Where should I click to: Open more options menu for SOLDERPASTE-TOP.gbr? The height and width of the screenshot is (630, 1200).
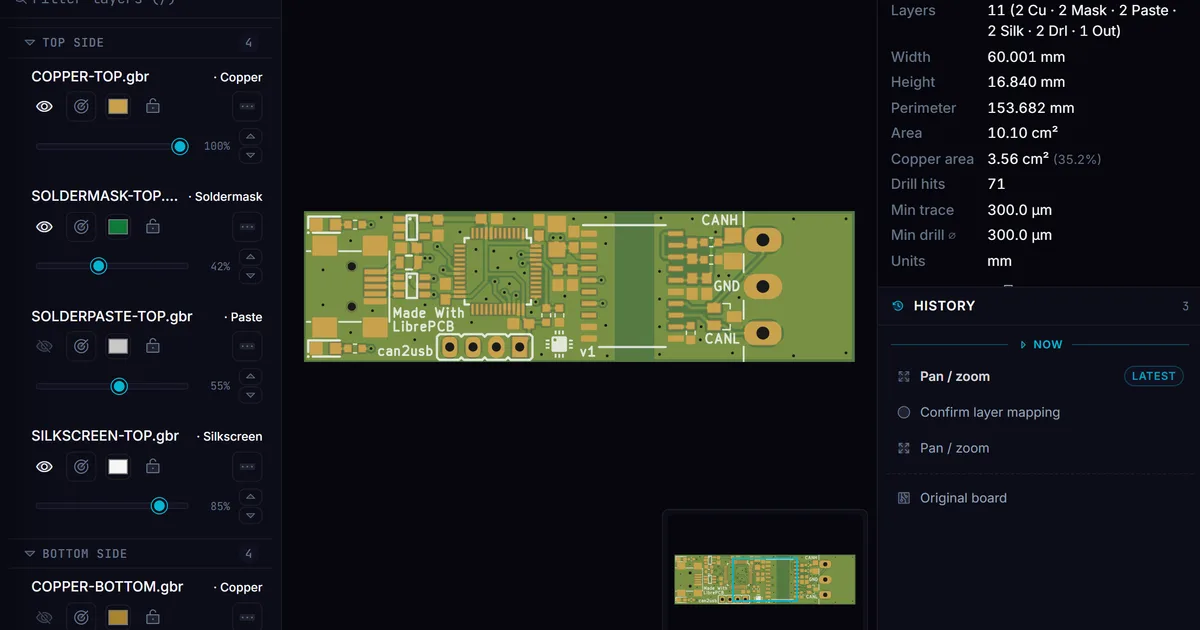(x=247, y=346)
